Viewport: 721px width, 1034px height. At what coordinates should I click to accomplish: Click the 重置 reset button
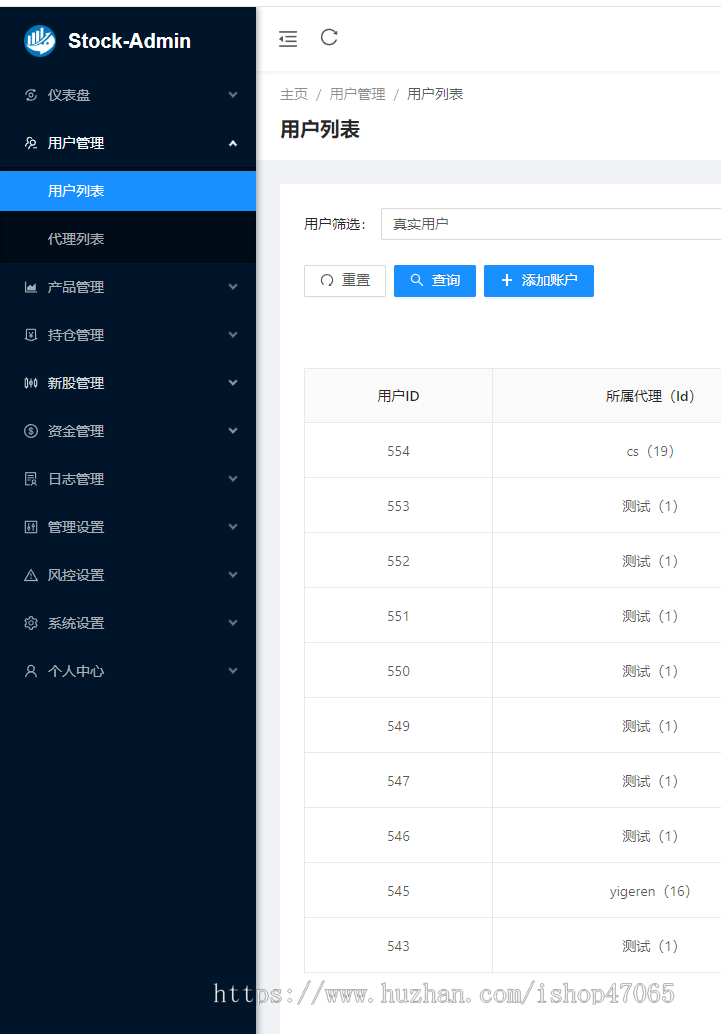click(x=345, y=281)
